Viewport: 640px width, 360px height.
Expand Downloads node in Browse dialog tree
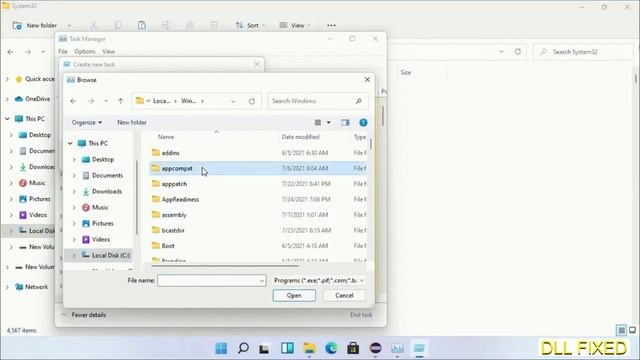pos(74,191)
